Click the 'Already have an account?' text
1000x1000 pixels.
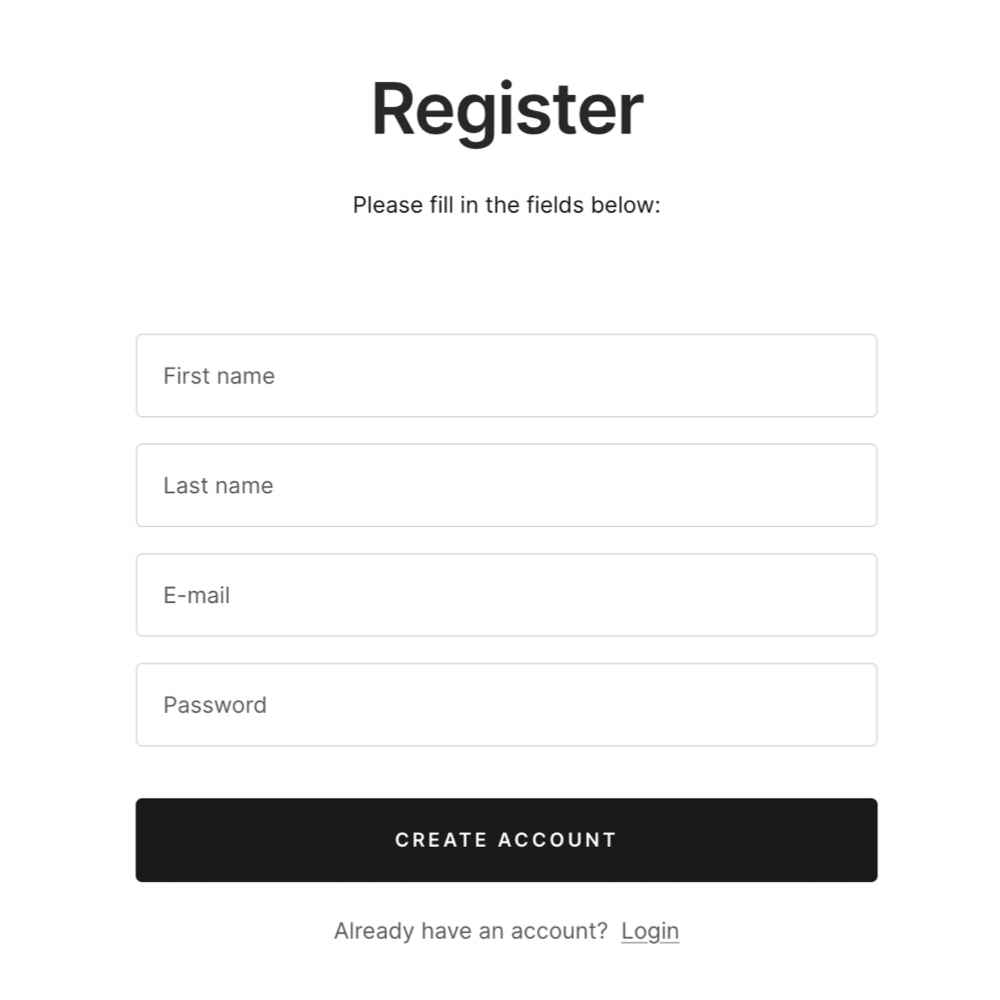coord(470,931)
